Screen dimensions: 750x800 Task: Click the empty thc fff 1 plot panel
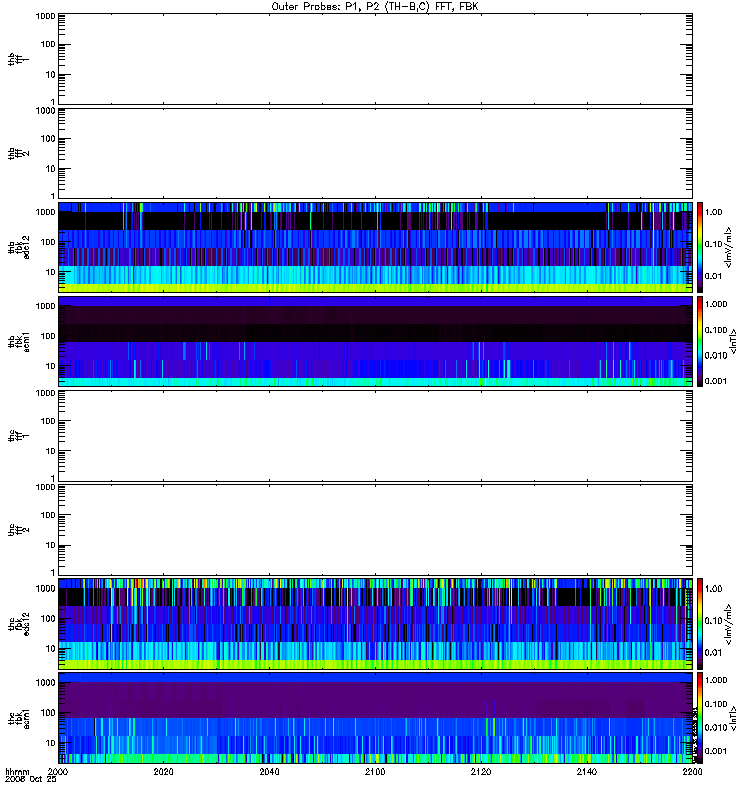pyautogui.click(x=375, y=436)
